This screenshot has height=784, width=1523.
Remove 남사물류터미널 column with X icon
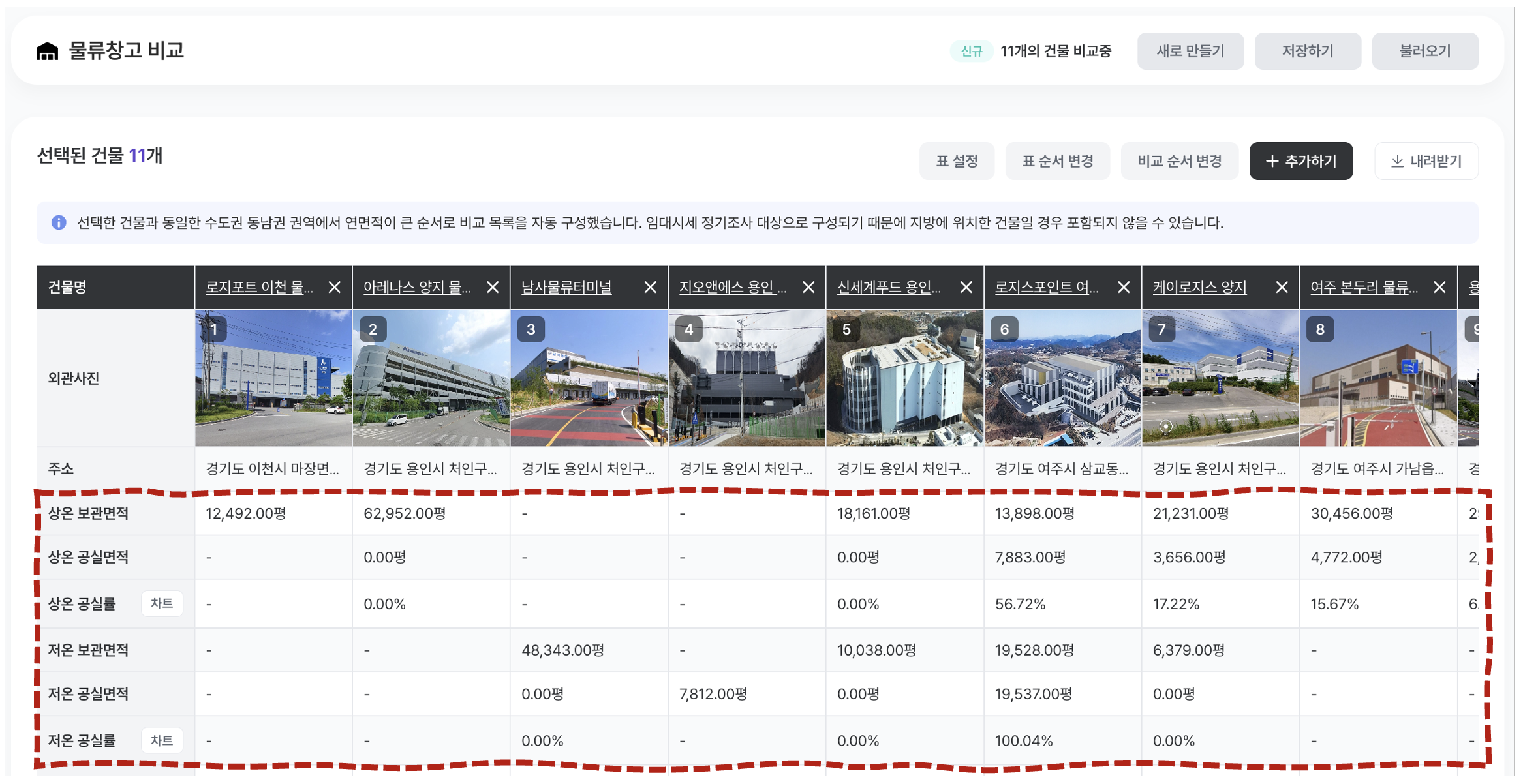pyautogui.click(x=651, y=288)
